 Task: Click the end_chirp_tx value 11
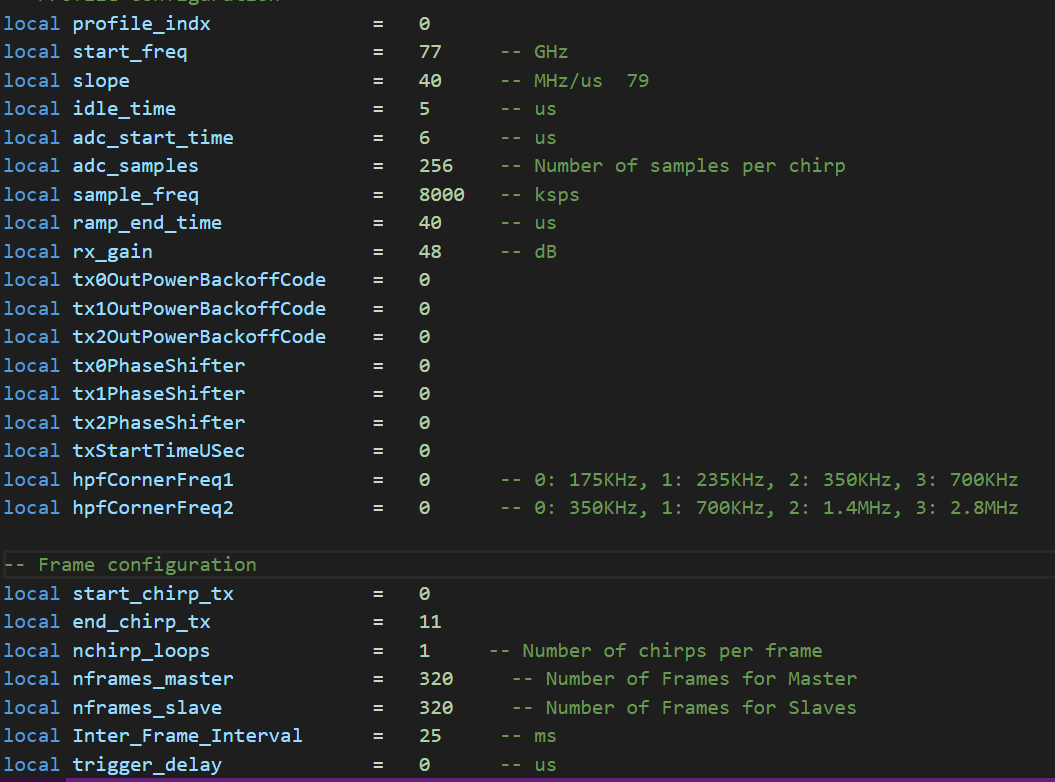[430, 622]
